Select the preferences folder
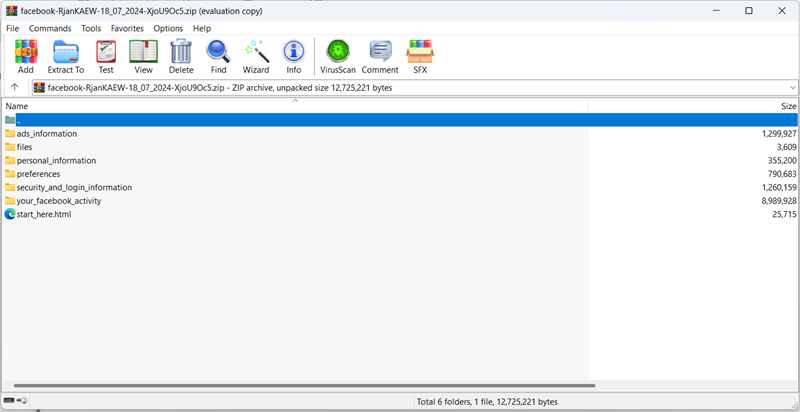This screenshot has width=800, height=412. point(38,174)
